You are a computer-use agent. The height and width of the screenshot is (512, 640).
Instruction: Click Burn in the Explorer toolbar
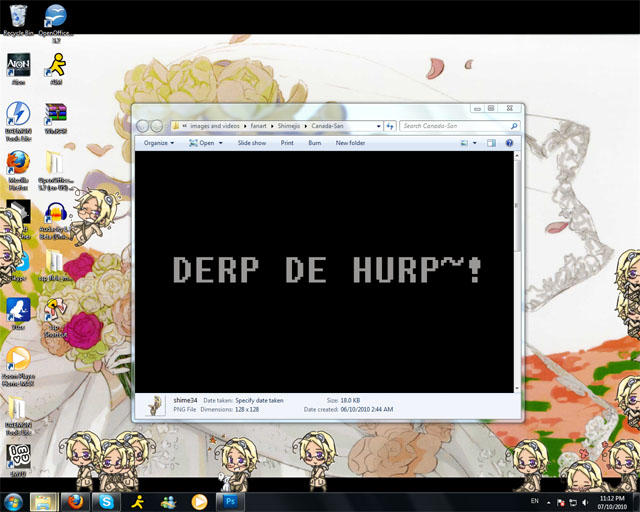[x=315, y=143]
